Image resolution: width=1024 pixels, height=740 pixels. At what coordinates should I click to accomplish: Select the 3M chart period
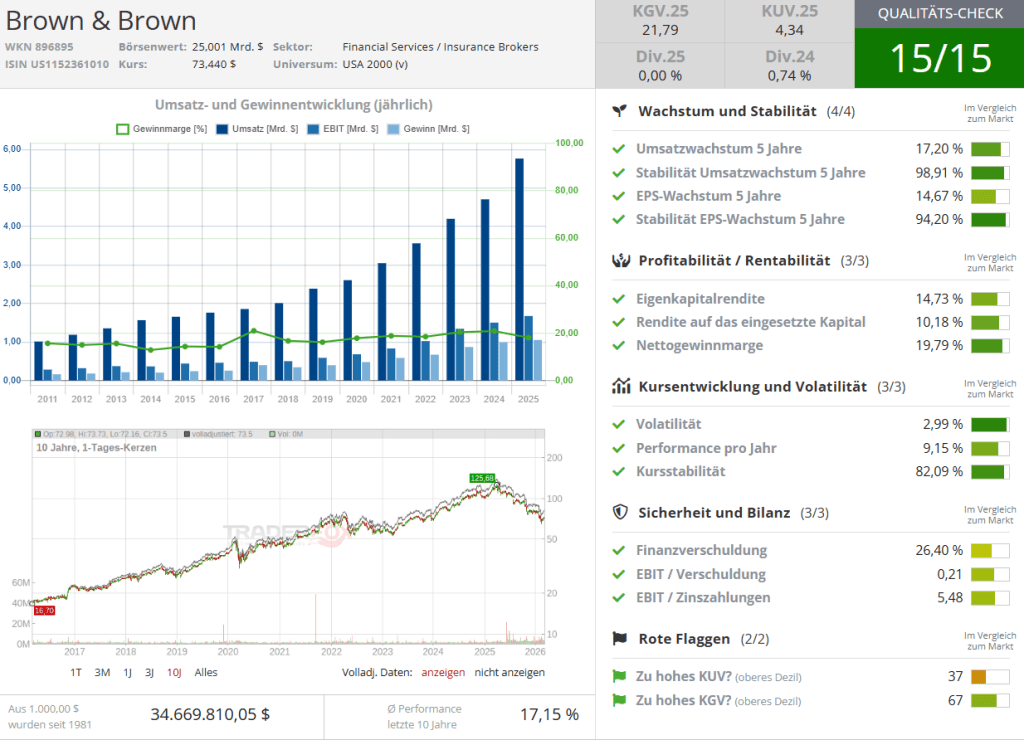pyautogui.click(x=102, y=673)
